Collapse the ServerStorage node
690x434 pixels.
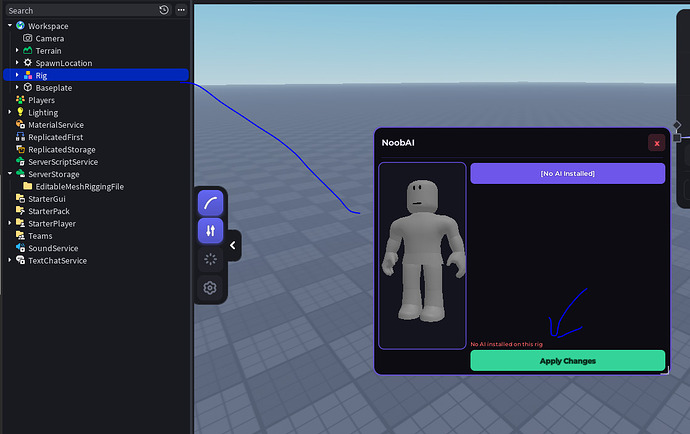pyautogui.click(x=10, y=173)
